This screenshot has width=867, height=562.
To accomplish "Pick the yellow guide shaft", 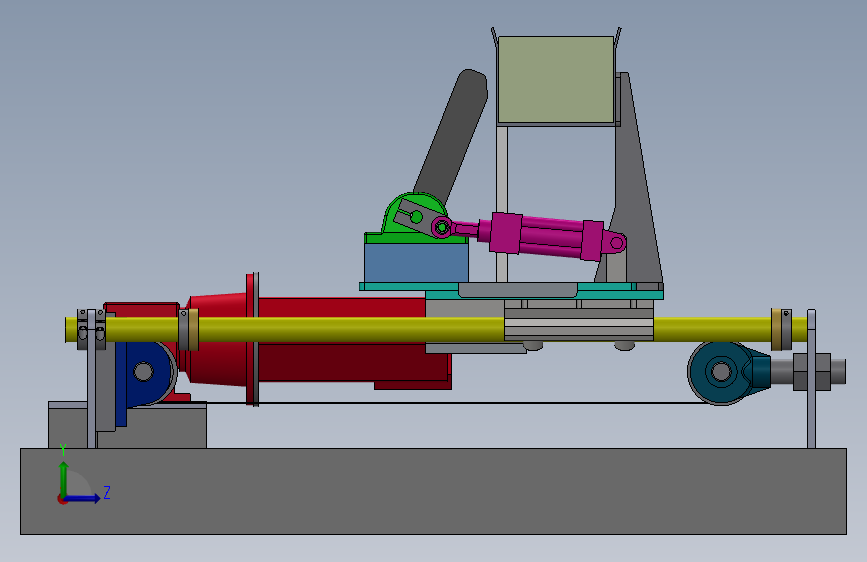I will pos(354,330).
